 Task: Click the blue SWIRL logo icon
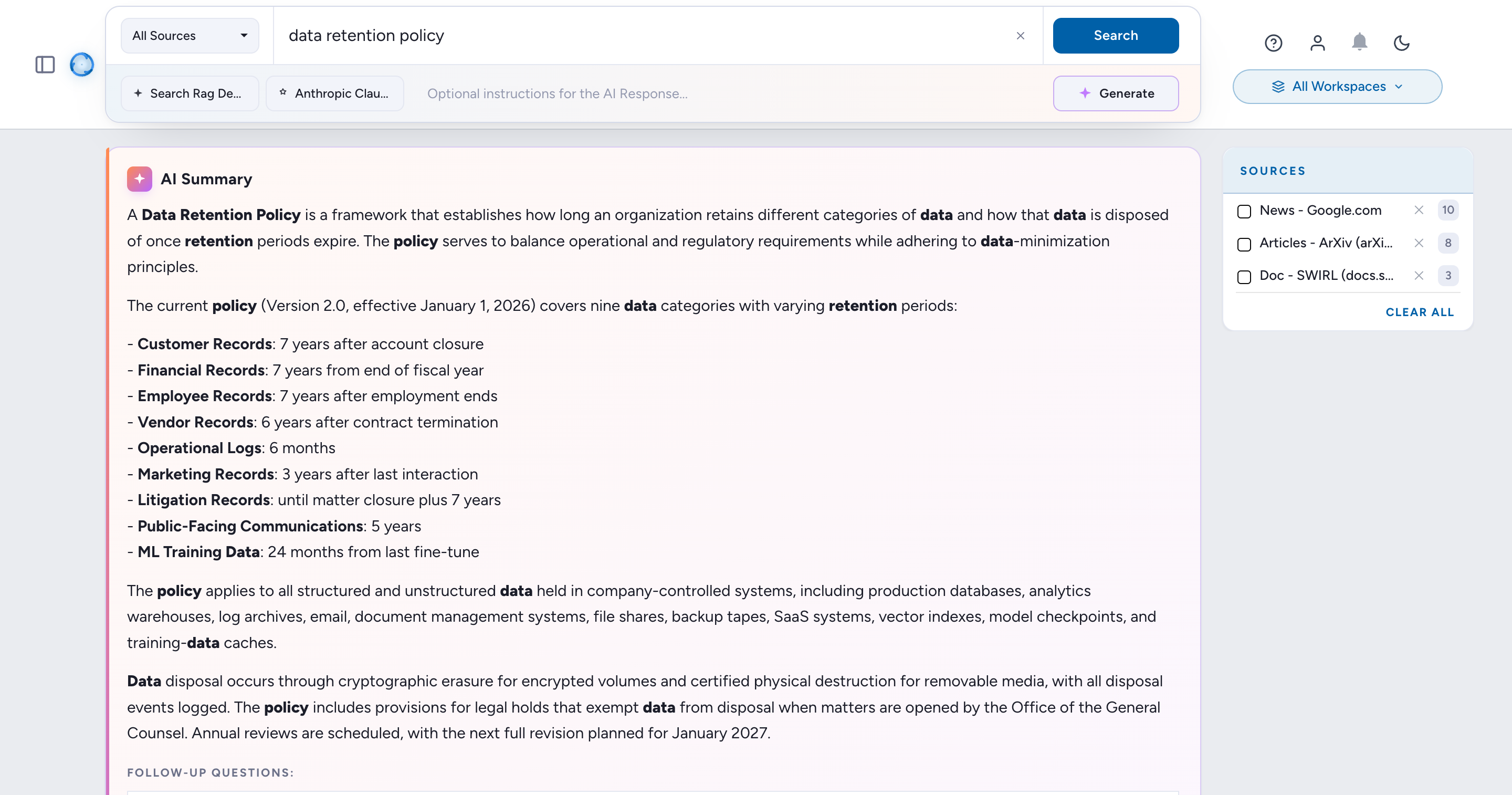point(81,65)
